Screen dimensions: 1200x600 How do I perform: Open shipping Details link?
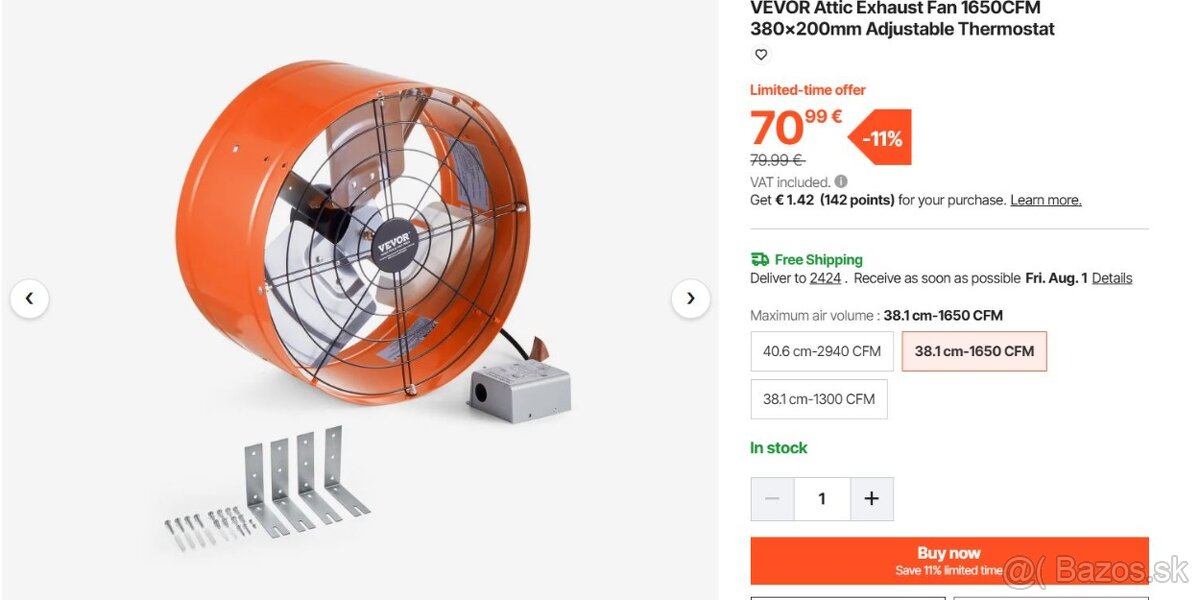[1112, 278]
